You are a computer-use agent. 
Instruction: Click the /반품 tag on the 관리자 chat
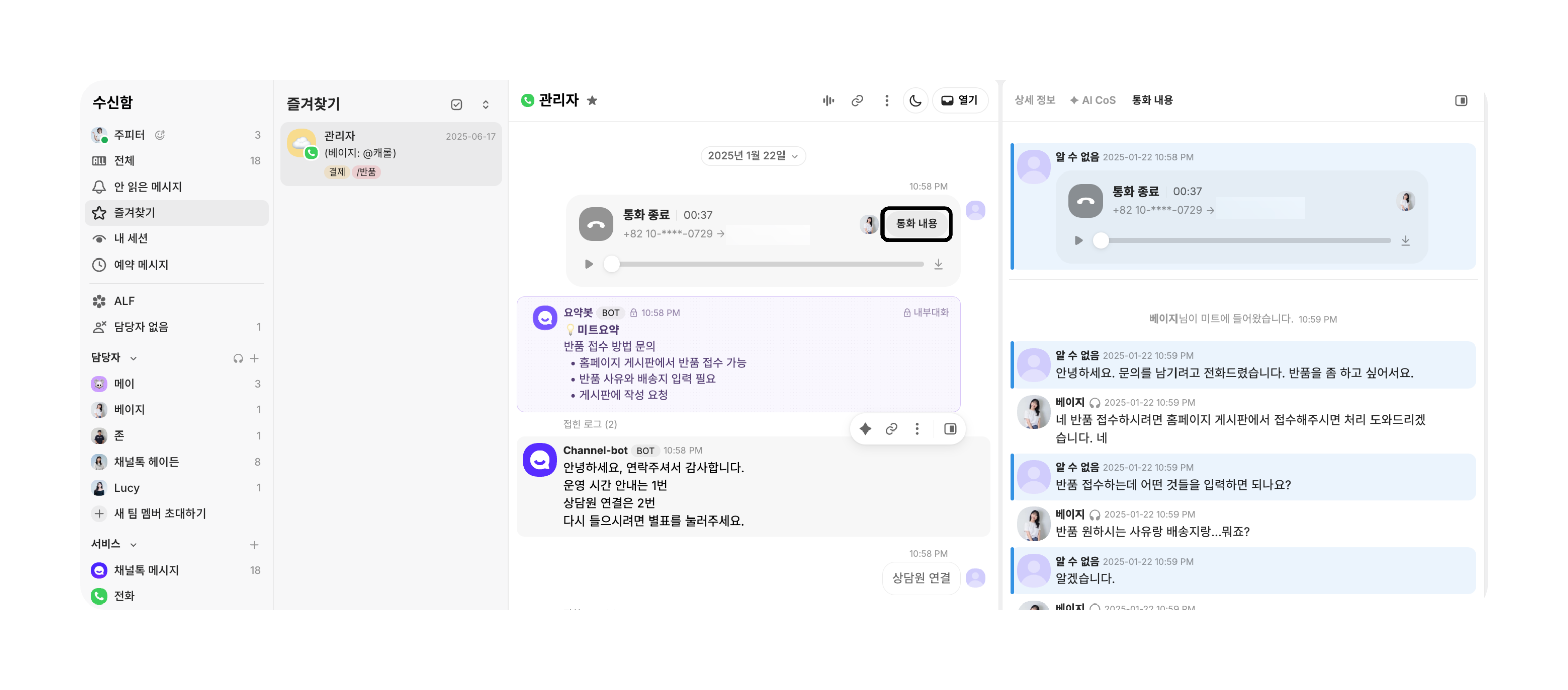click(x=366, y=171)
